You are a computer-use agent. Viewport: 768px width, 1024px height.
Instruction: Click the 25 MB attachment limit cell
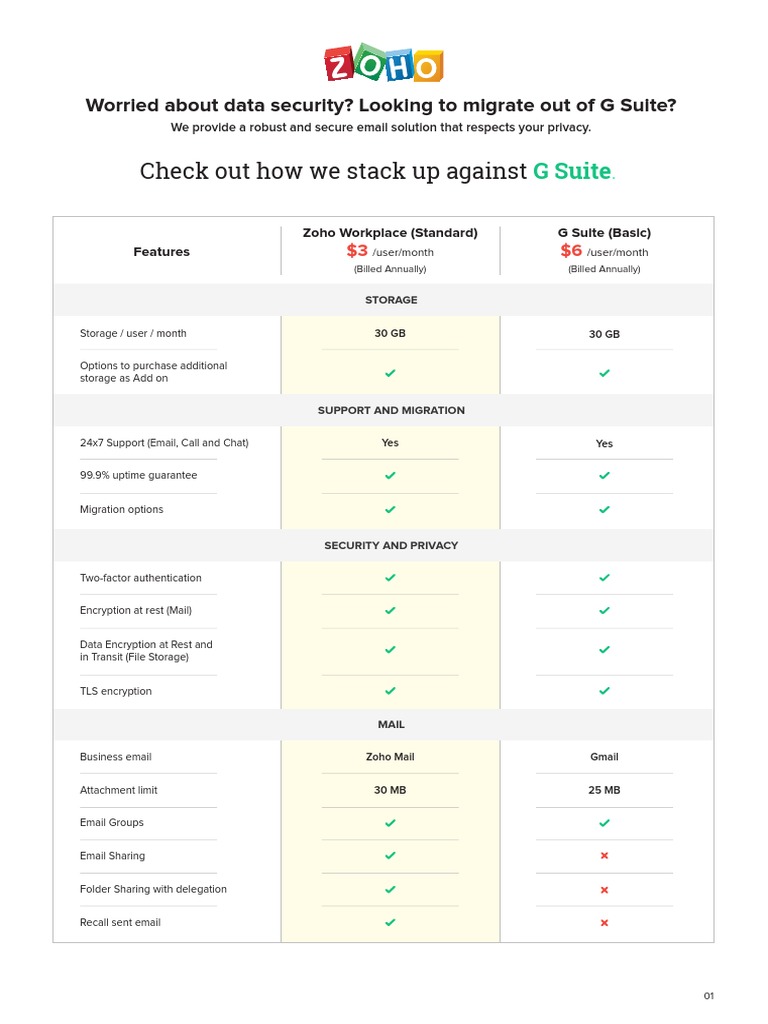click(604, 790)
